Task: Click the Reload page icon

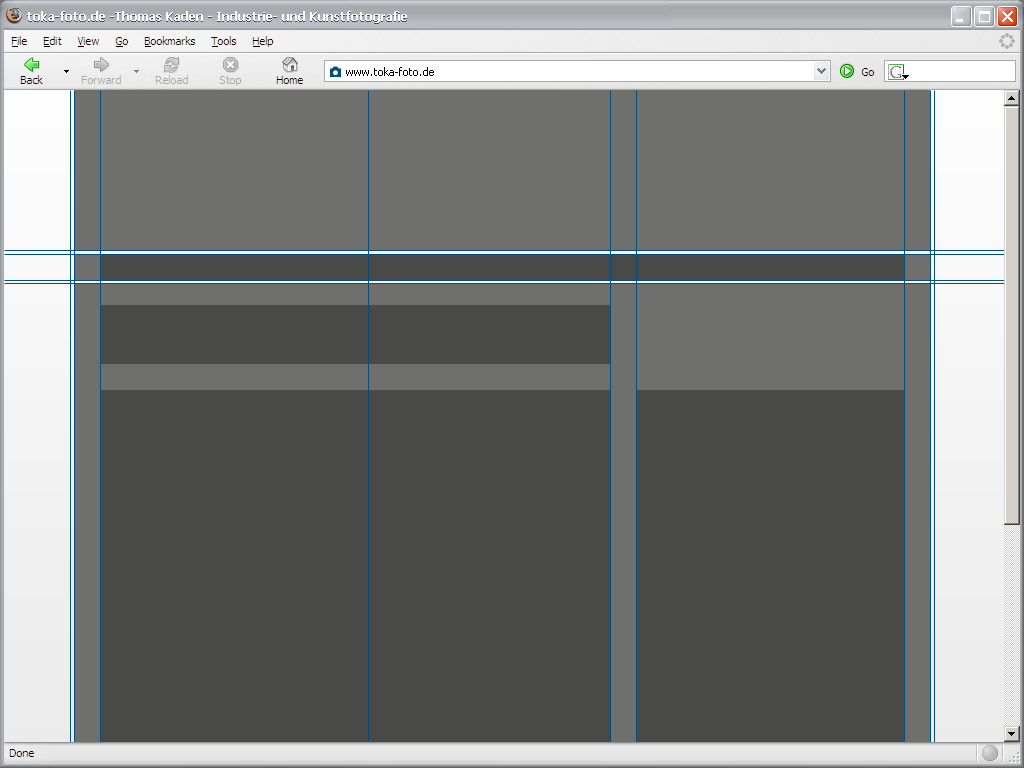Action: coord(171,64)
